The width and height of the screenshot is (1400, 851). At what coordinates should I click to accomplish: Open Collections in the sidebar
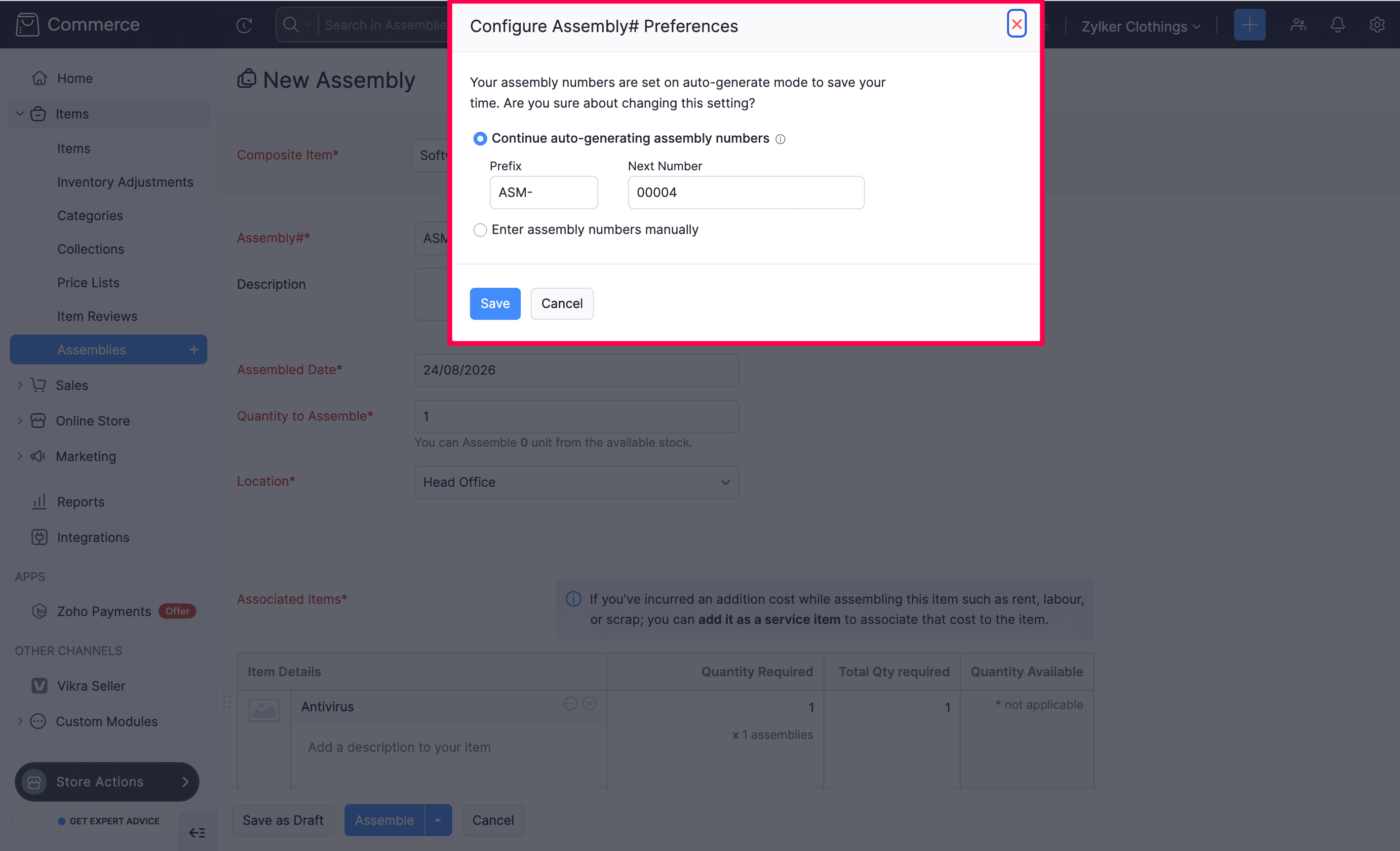(90, 249)
